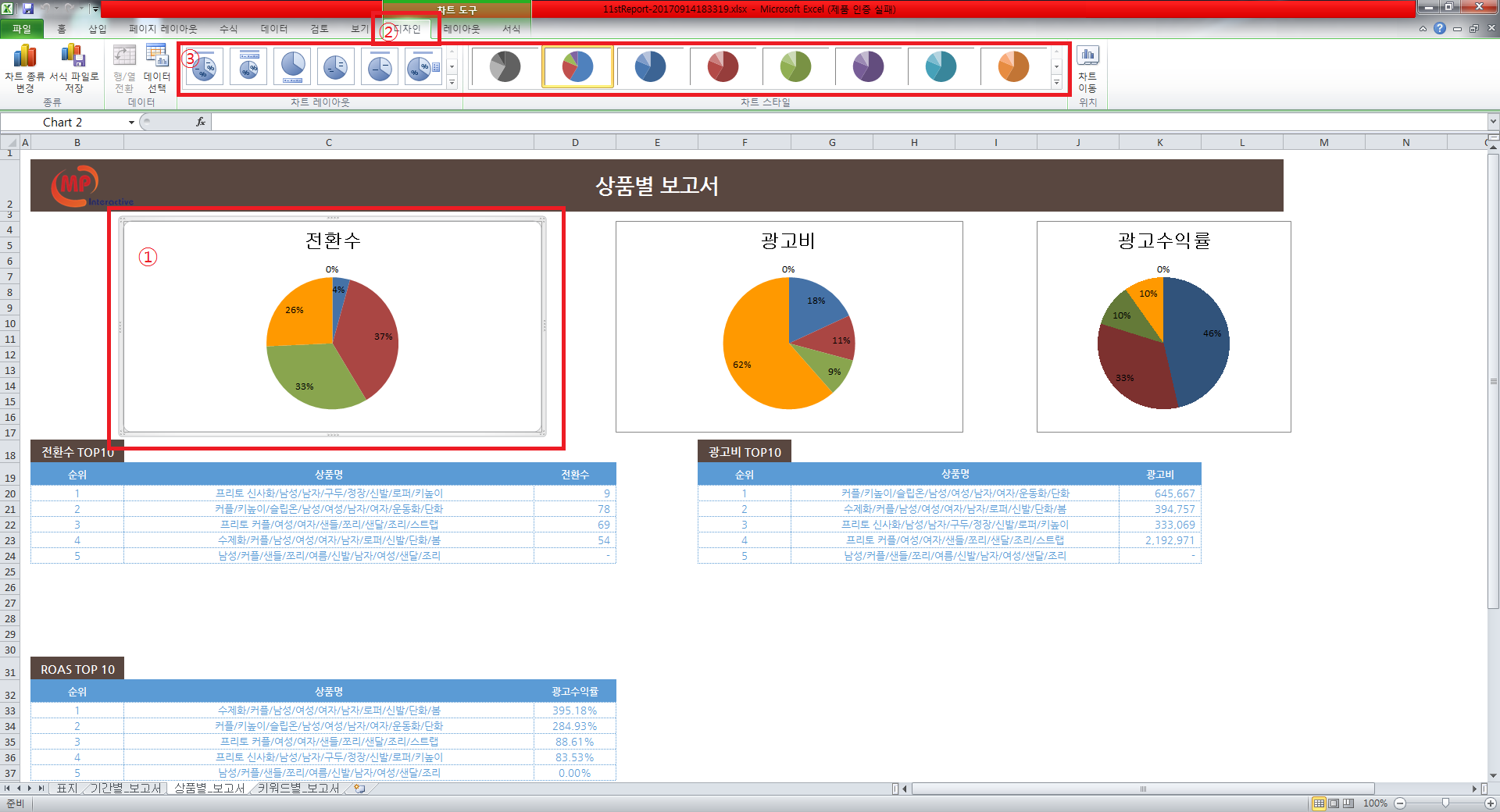Switch to Page Break Preview in status bar
1500x812 pixels.
1348,803
